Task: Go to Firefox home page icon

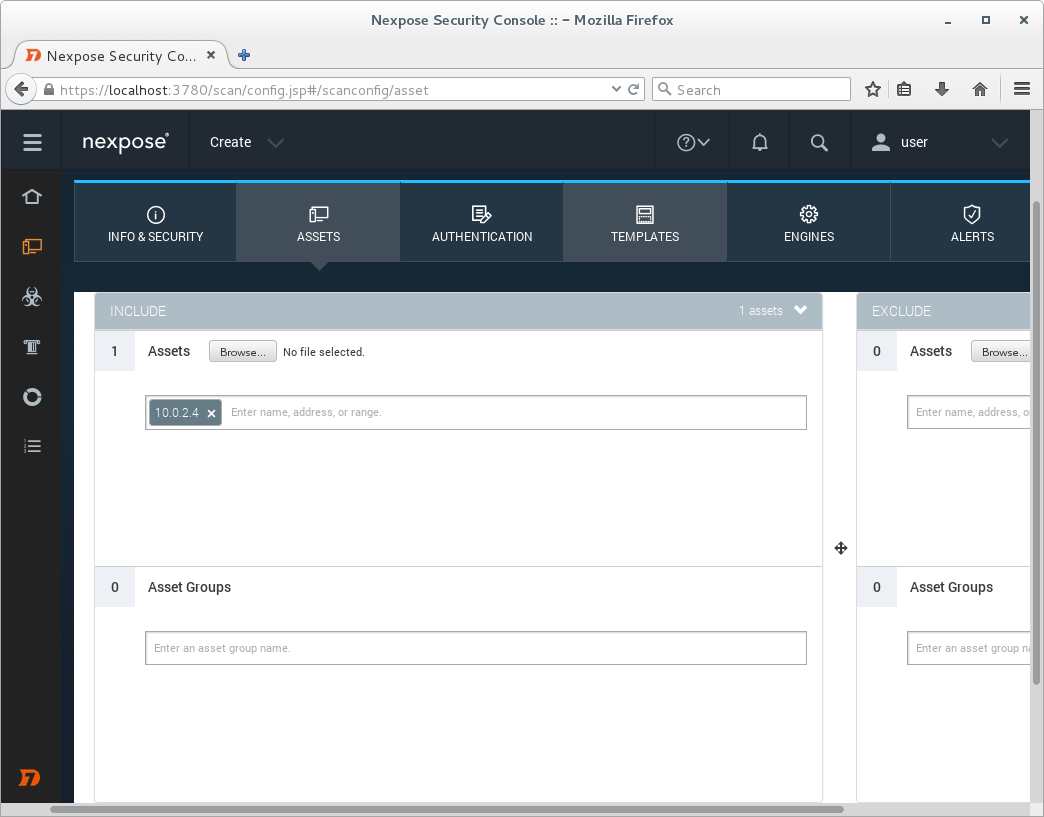Action: click(979, 89)
